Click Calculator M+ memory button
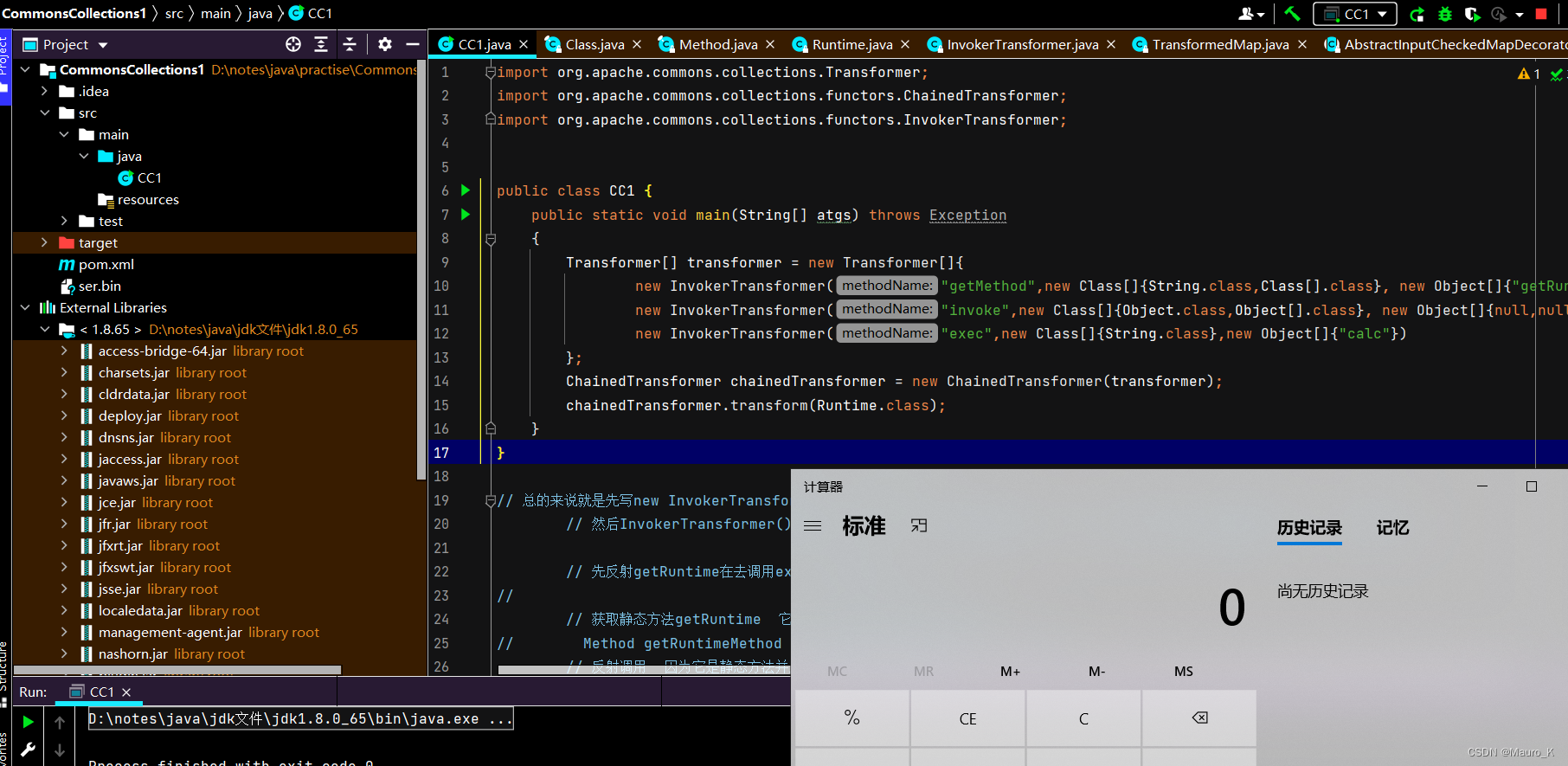1568x766 pixels. click(1010, 672)
